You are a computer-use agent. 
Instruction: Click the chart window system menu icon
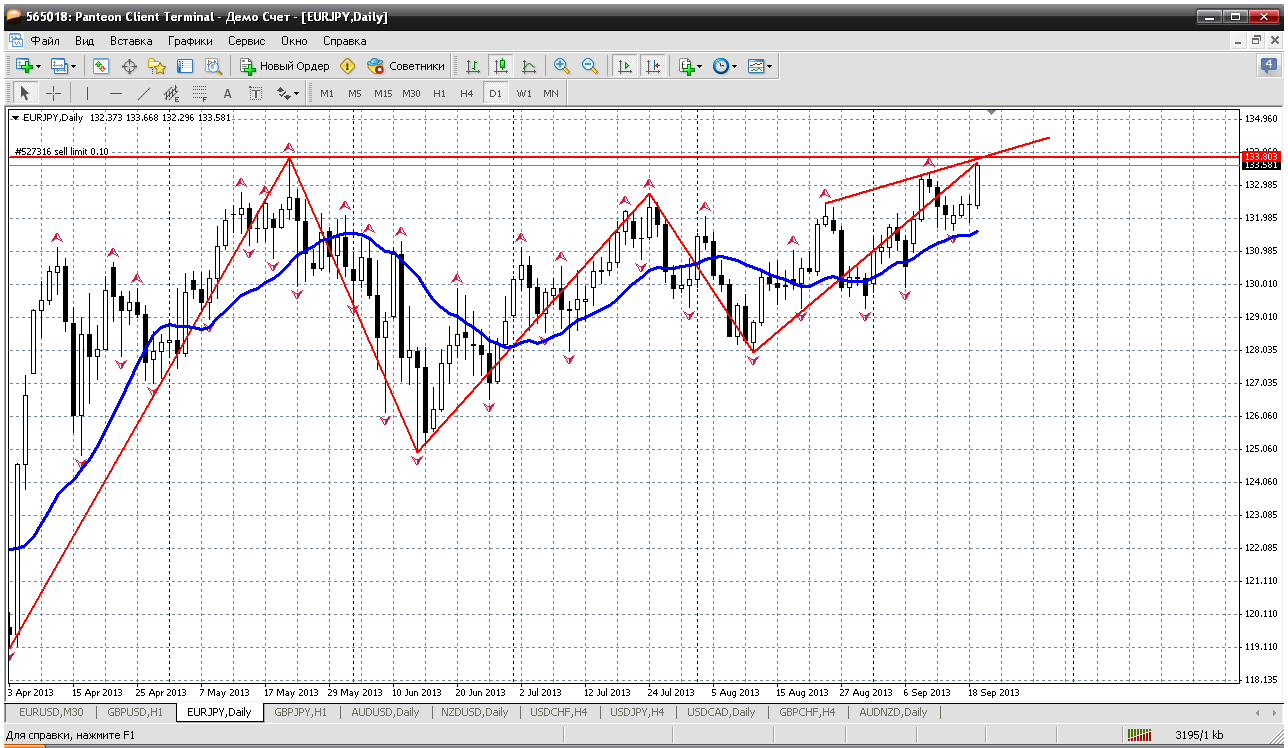pos(15,41)
